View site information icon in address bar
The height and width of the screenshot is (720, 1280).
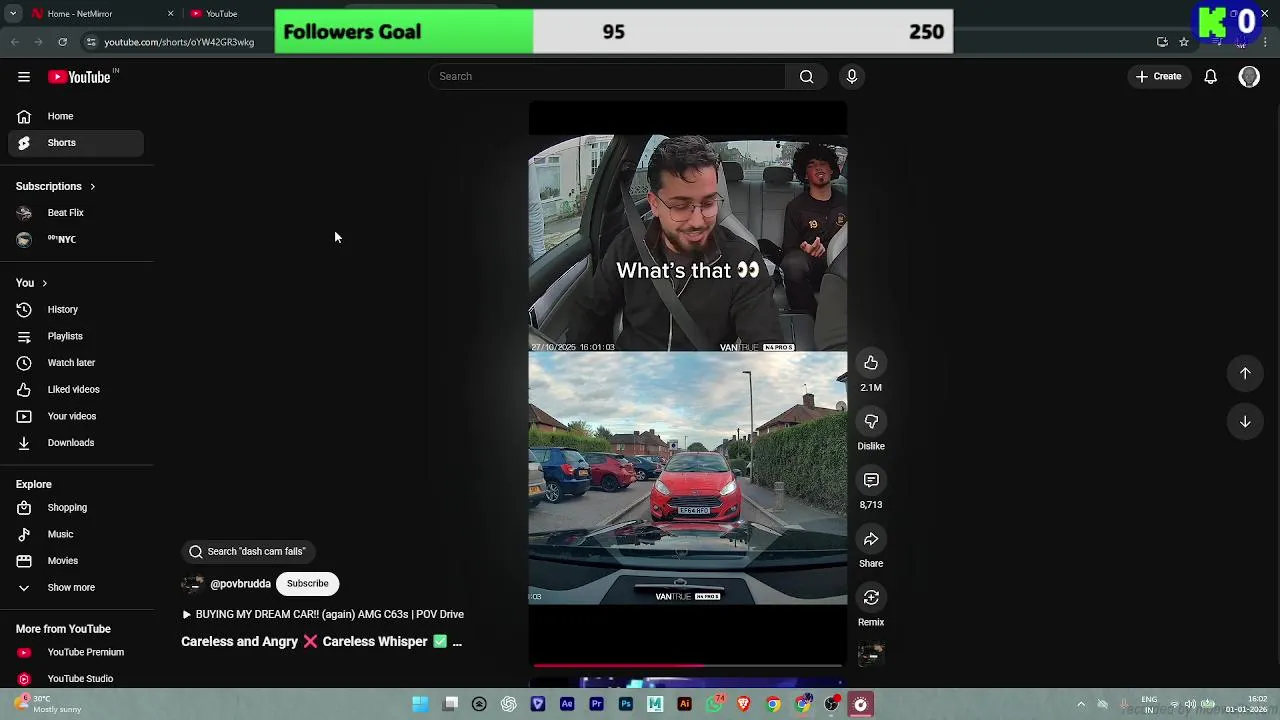coord(91,42)
